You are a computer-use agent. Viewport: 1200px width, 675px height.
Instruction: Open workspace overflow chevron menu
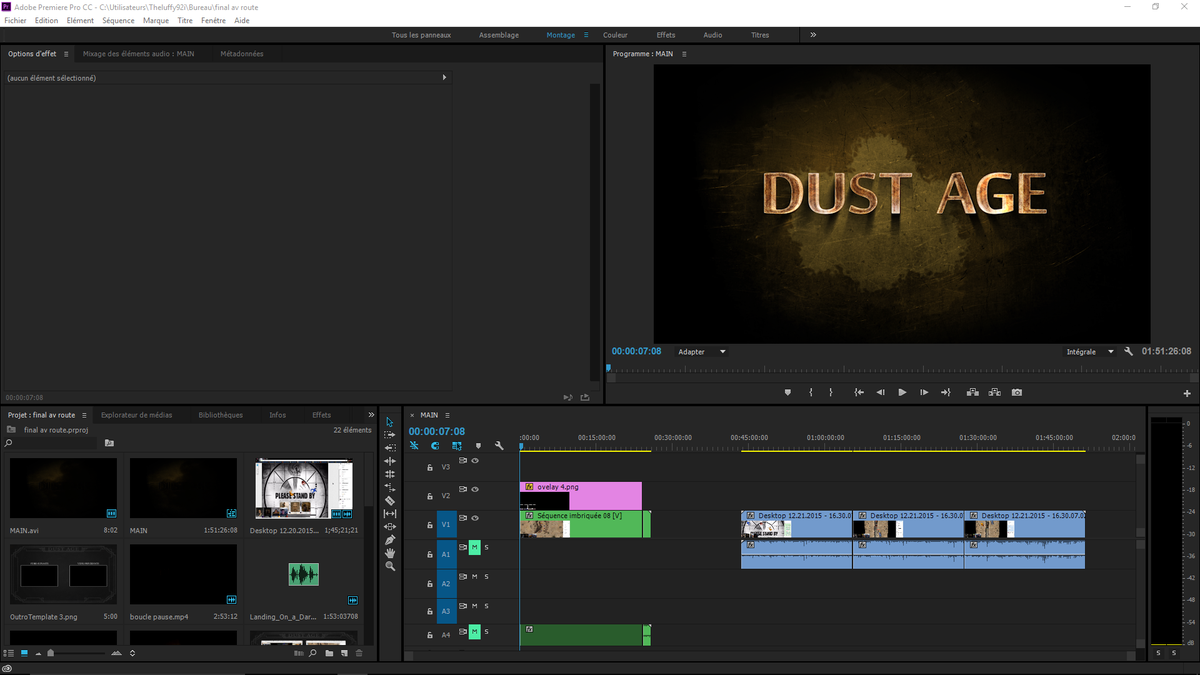[x=813, y=35]
